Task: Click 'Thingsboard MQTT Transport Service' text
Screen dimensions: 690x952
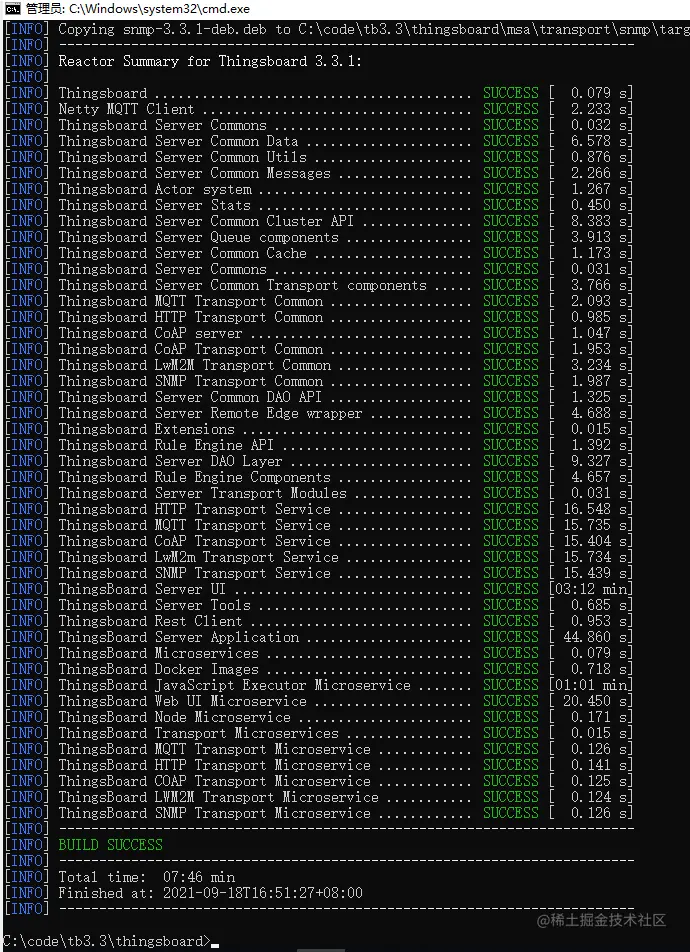Action: coord(194,525)
